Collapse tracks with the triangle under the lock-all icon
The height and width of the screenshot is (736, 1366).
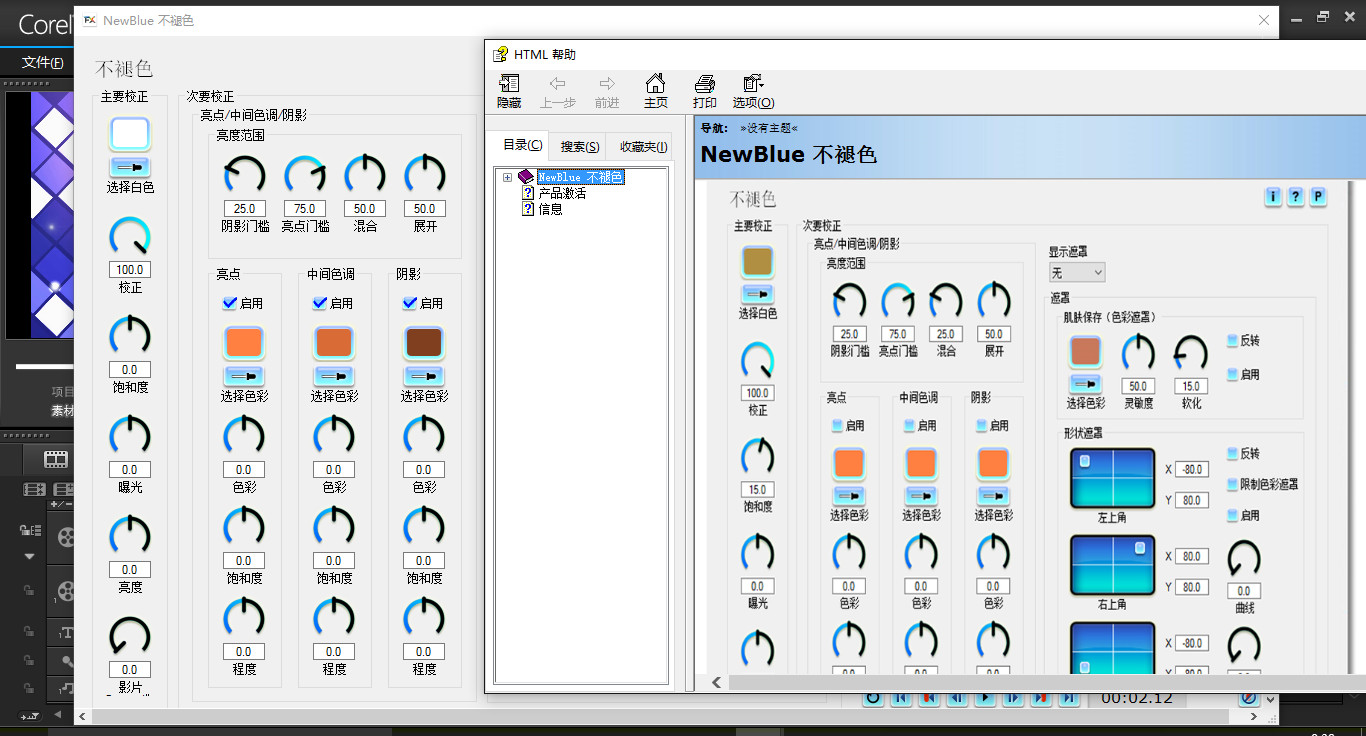click(x=29, y=556)
